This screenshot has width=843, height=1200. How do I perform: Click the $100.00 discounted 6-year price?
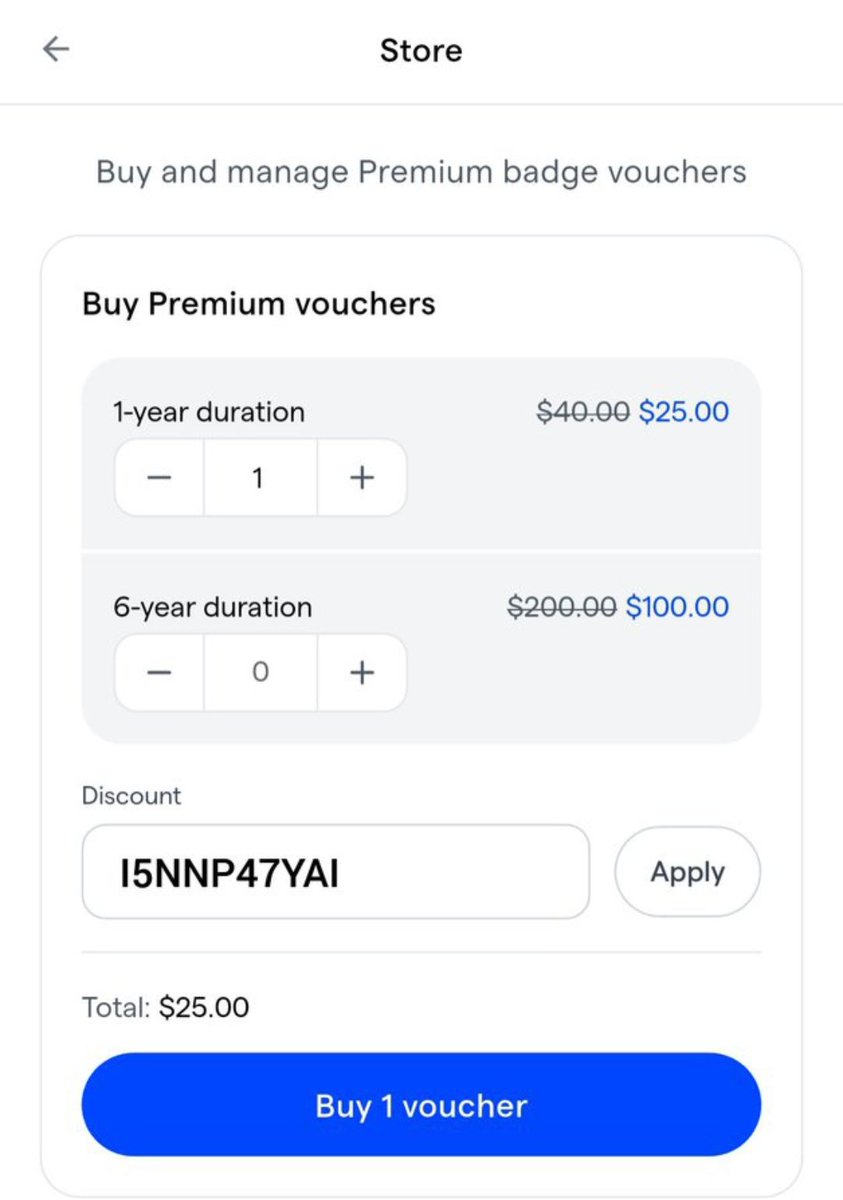pos(677,607)
